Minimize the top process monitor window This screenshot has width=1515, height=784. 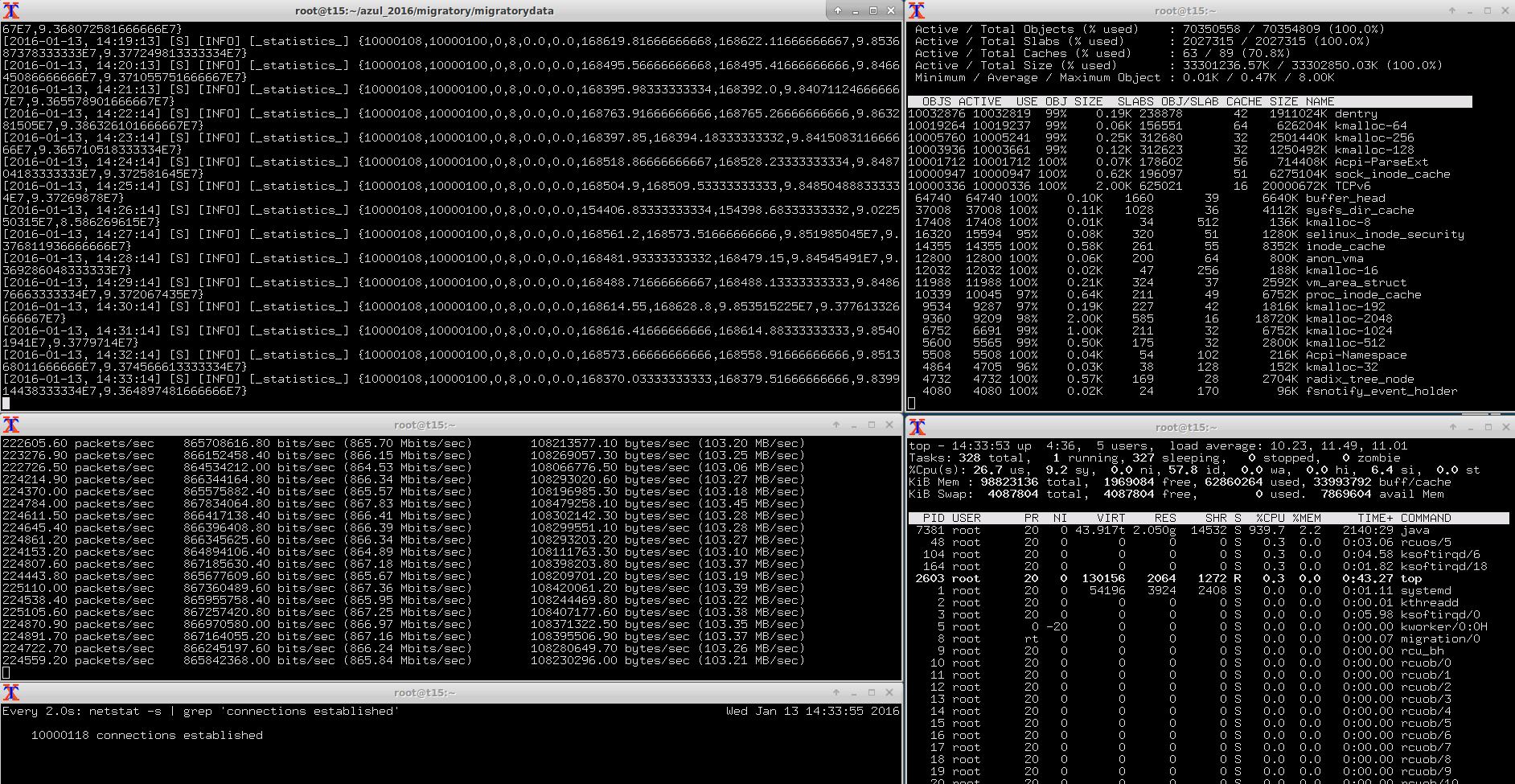coord(1471,427)
